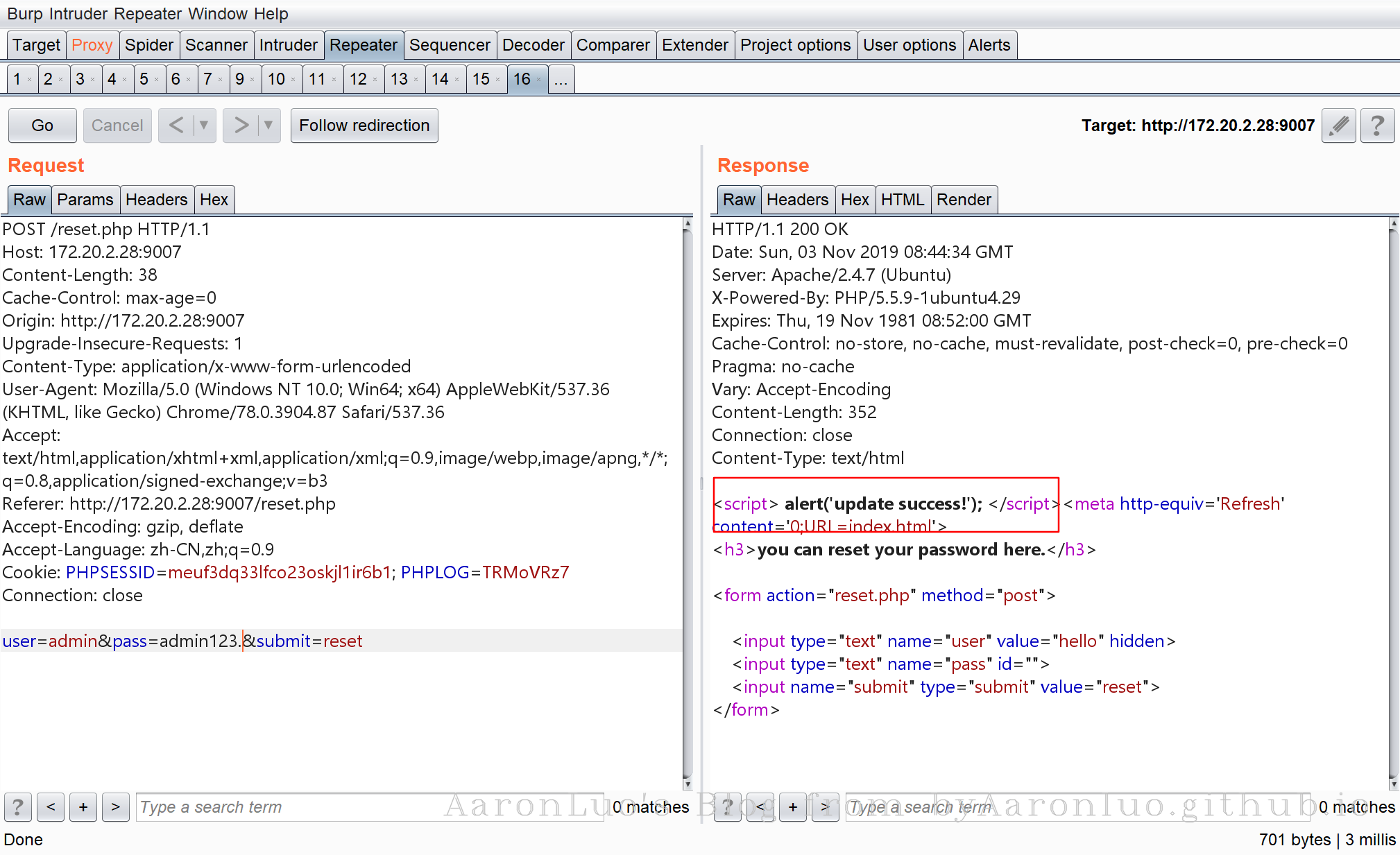Navigate forward to next request in history

click(x=241, y=126)
